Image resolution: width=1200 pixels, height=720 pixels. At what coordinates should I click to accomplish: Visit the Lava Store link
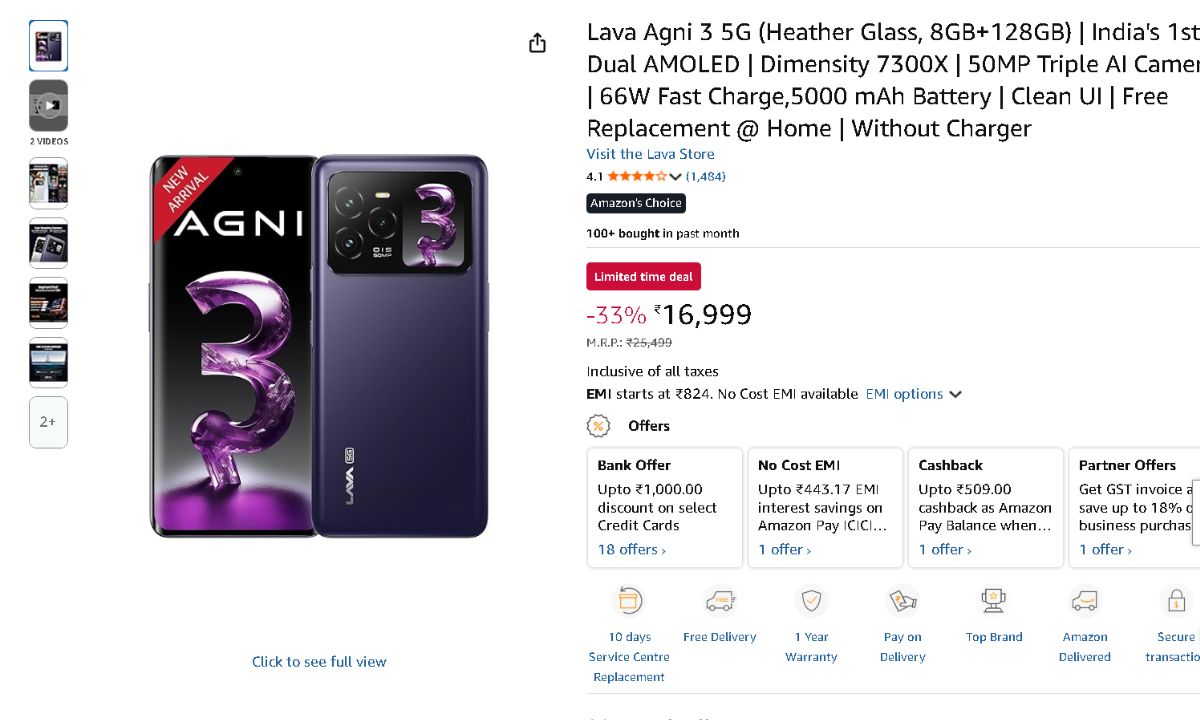(x=650, y=154)
